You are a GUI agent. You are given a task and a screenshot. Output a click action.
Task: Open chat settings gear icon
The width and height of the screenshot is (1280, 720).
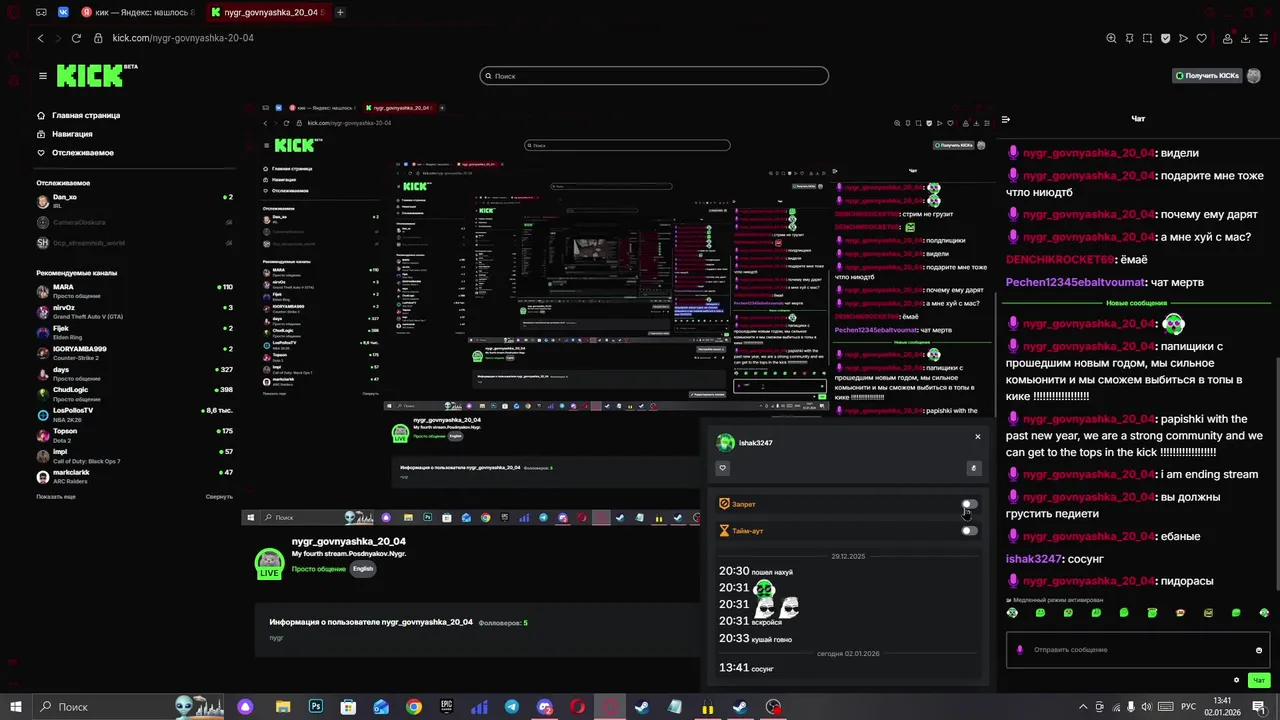tap(1236, 680)
